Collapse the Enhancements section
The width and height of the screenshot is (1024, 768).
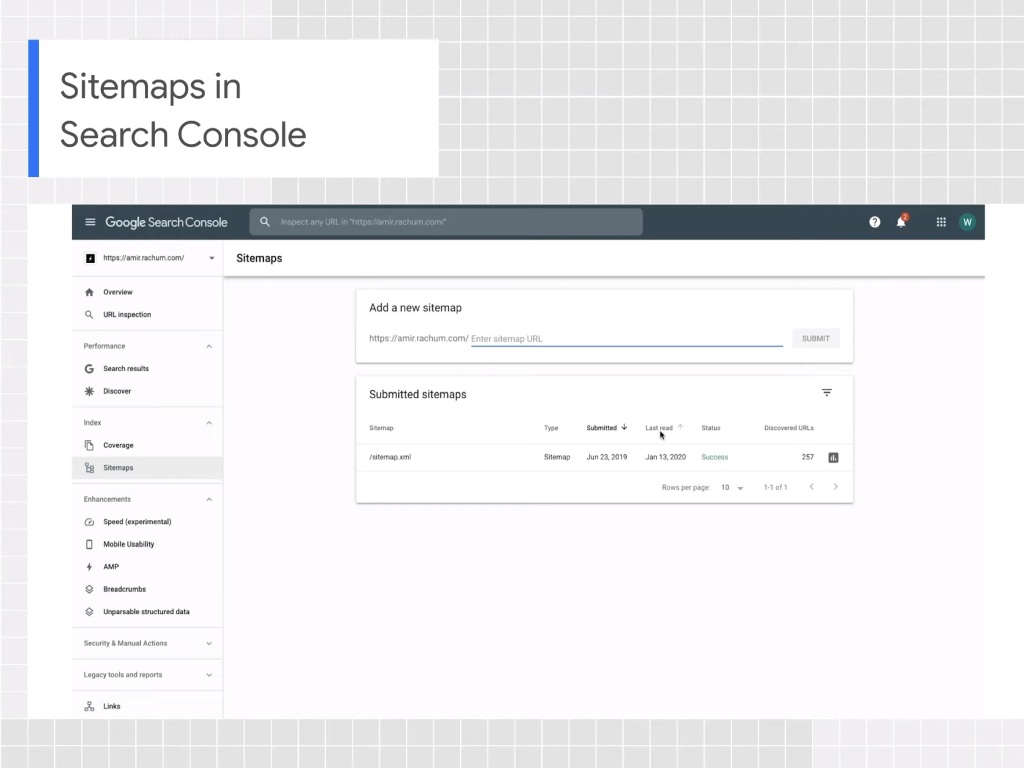coord(209,500)
